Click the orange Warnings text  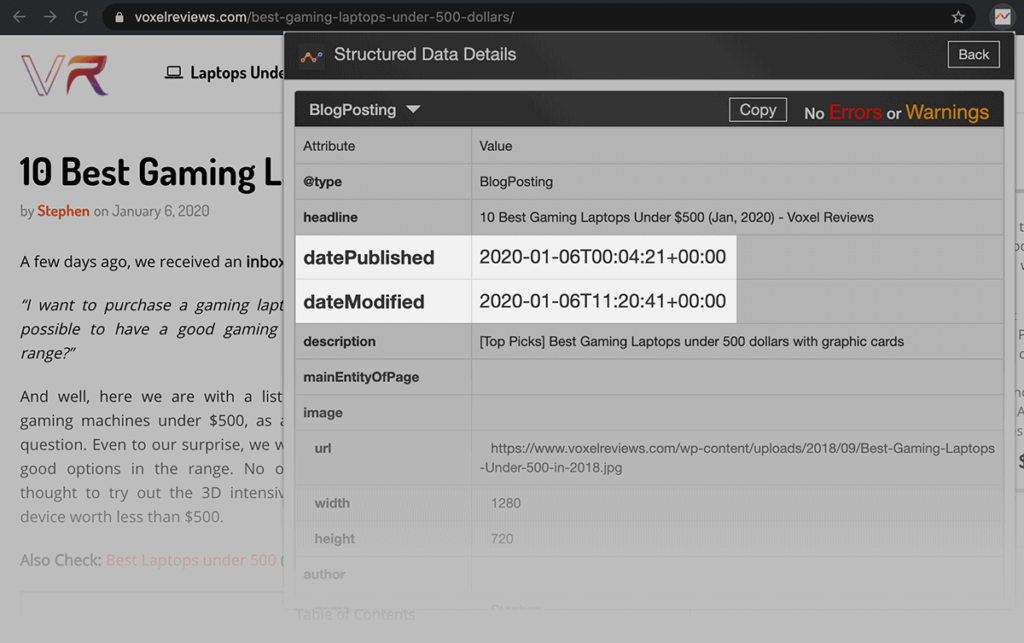pyautogui.click(x=947, y=112)
